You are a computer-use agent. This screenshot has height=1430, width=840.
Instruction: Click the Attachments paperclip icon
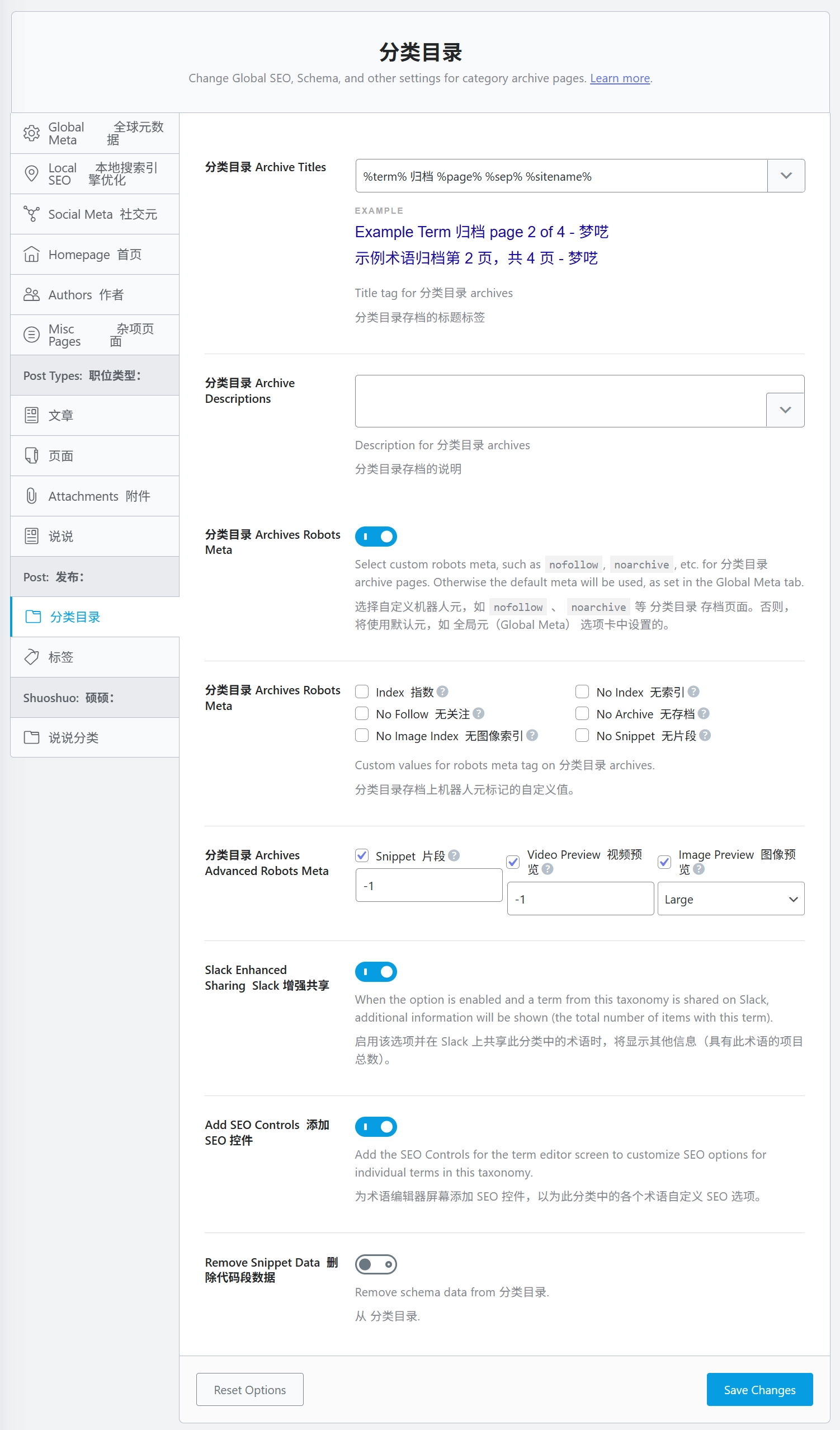tap(31, 496)
